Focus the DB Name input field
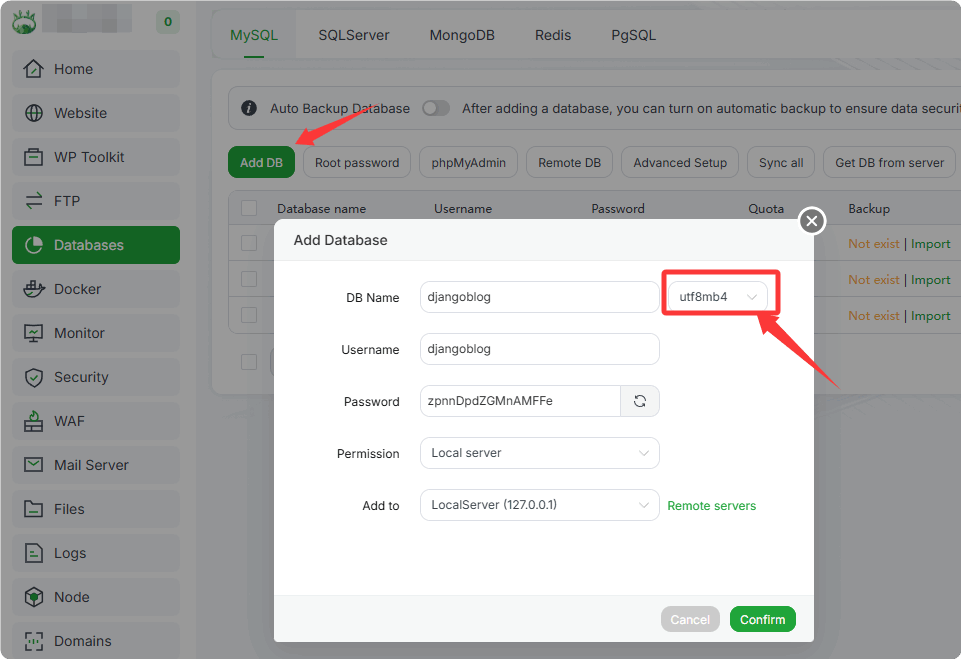The image size is (961, 659). pos(539,297)
